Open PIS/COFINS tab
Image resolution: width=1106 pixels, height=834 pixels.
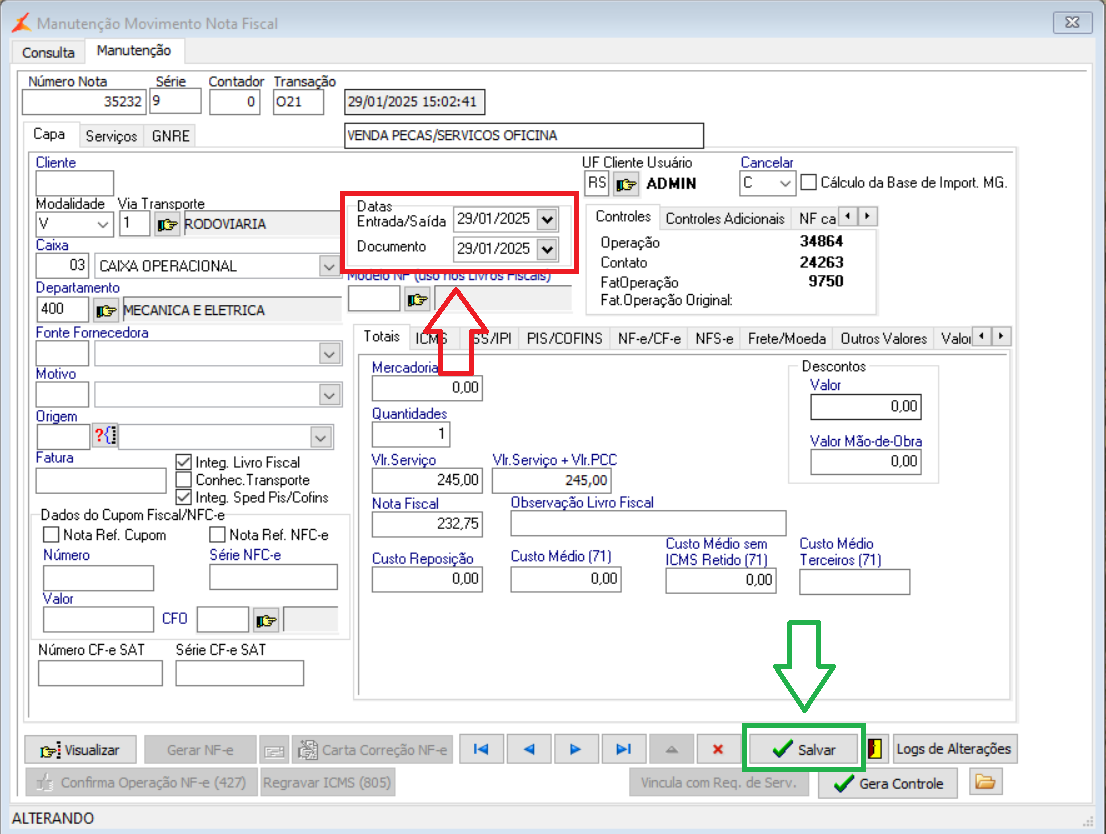coord(564,339)
